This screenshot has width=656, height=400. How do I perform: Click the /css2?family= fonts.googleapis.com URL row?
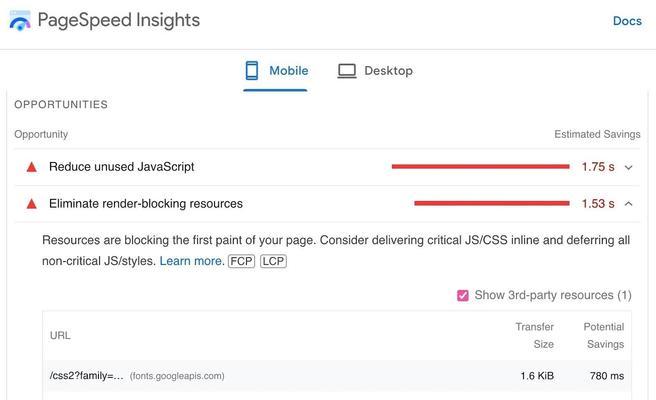337,376
